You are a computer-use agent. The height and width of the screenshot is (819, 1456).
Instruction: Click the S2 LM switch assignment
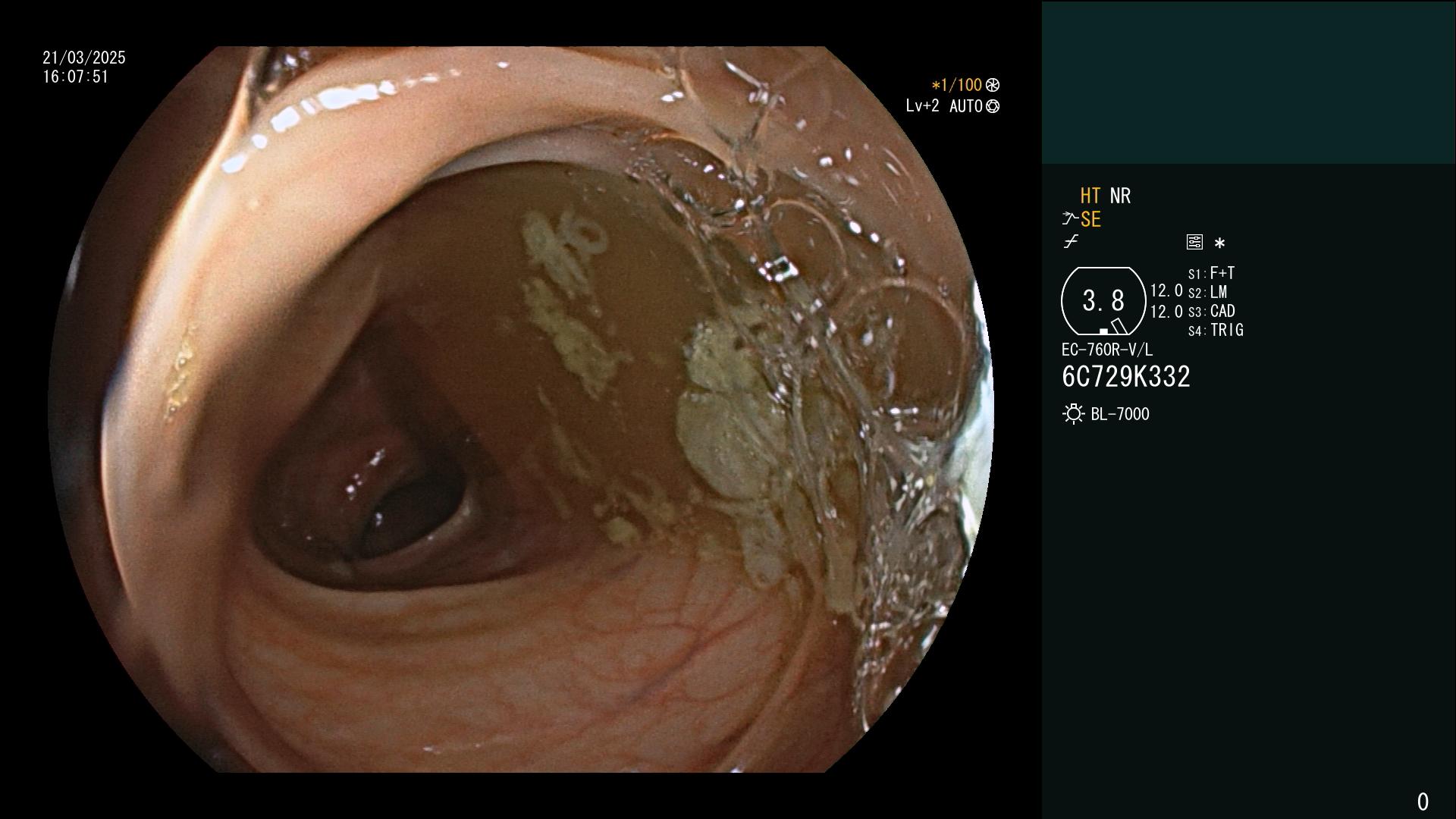[x=1207, y=292]
